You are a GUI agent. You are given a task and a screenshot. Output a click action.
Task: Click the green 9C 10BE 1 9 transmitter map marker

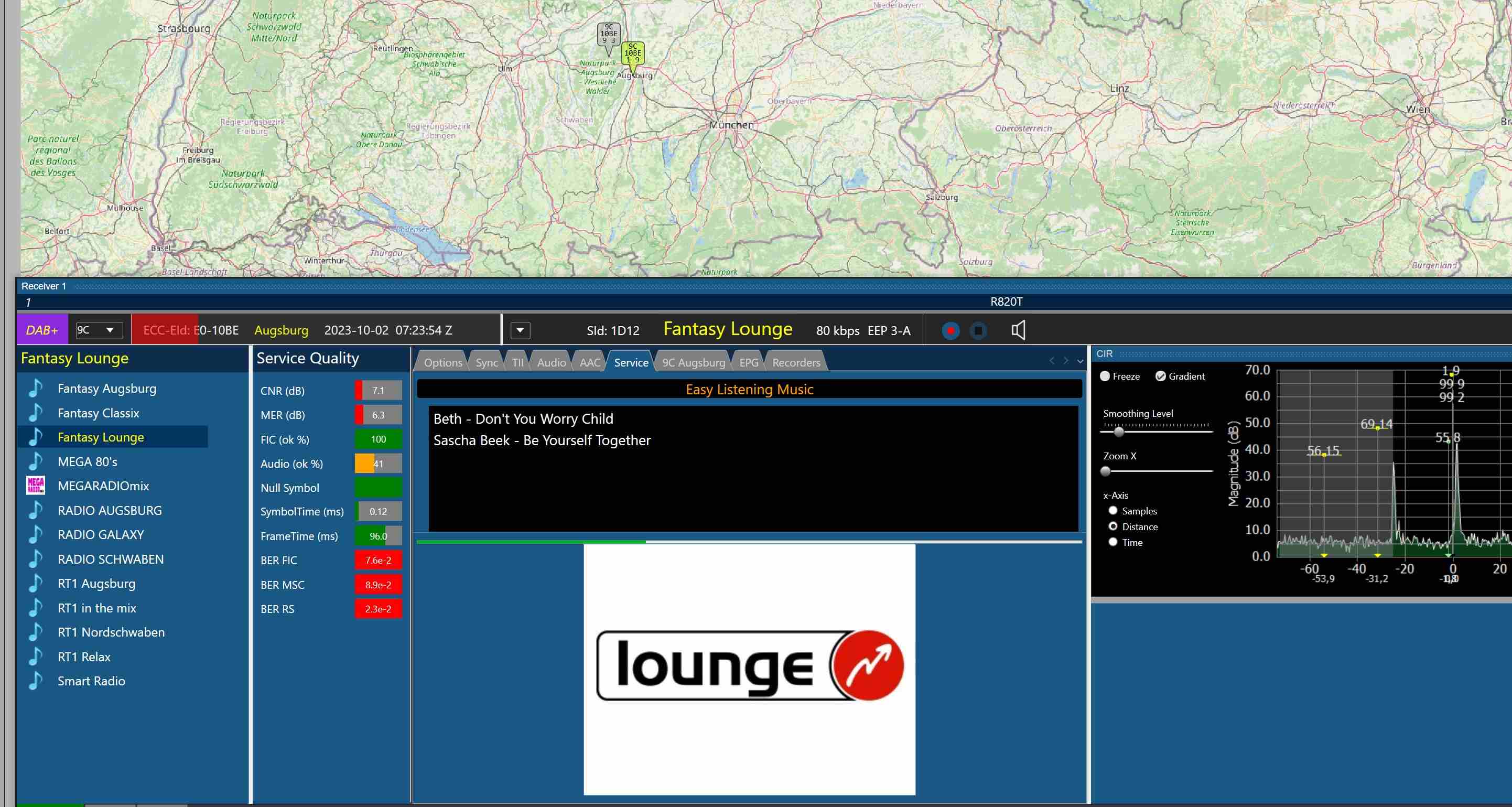[633, 55]
